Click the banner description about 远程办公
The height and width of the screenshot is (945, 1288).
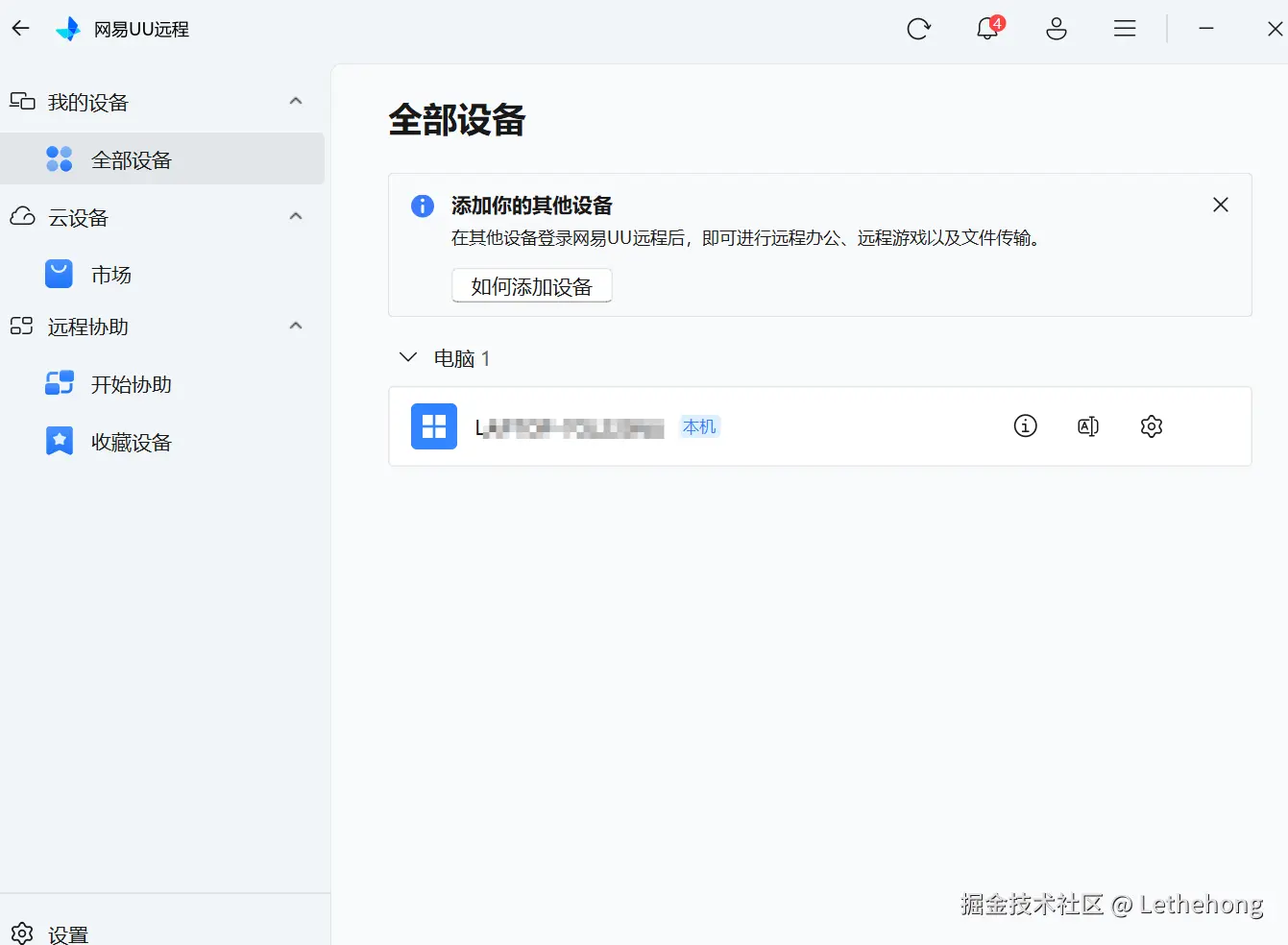click(x=747, y=238)
